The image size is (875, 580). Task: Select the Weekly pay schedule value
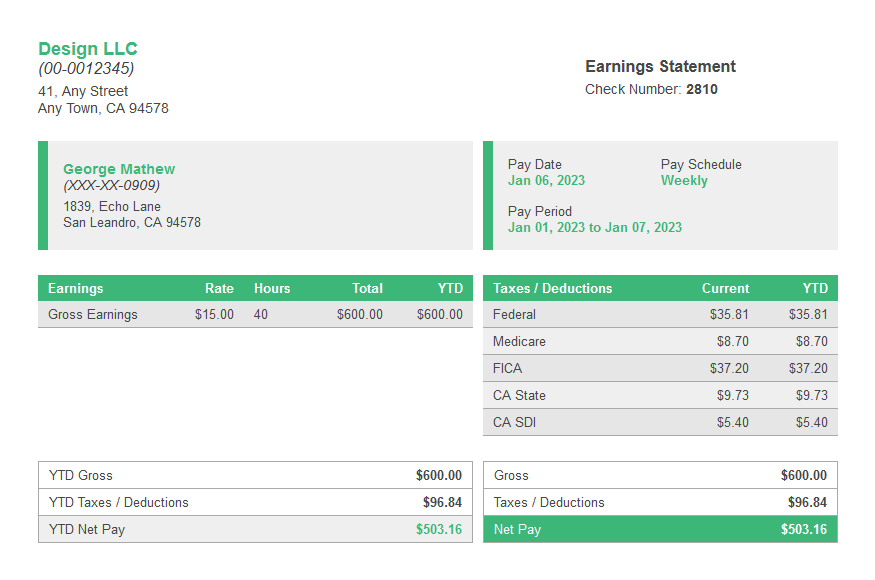click(684, 181)
